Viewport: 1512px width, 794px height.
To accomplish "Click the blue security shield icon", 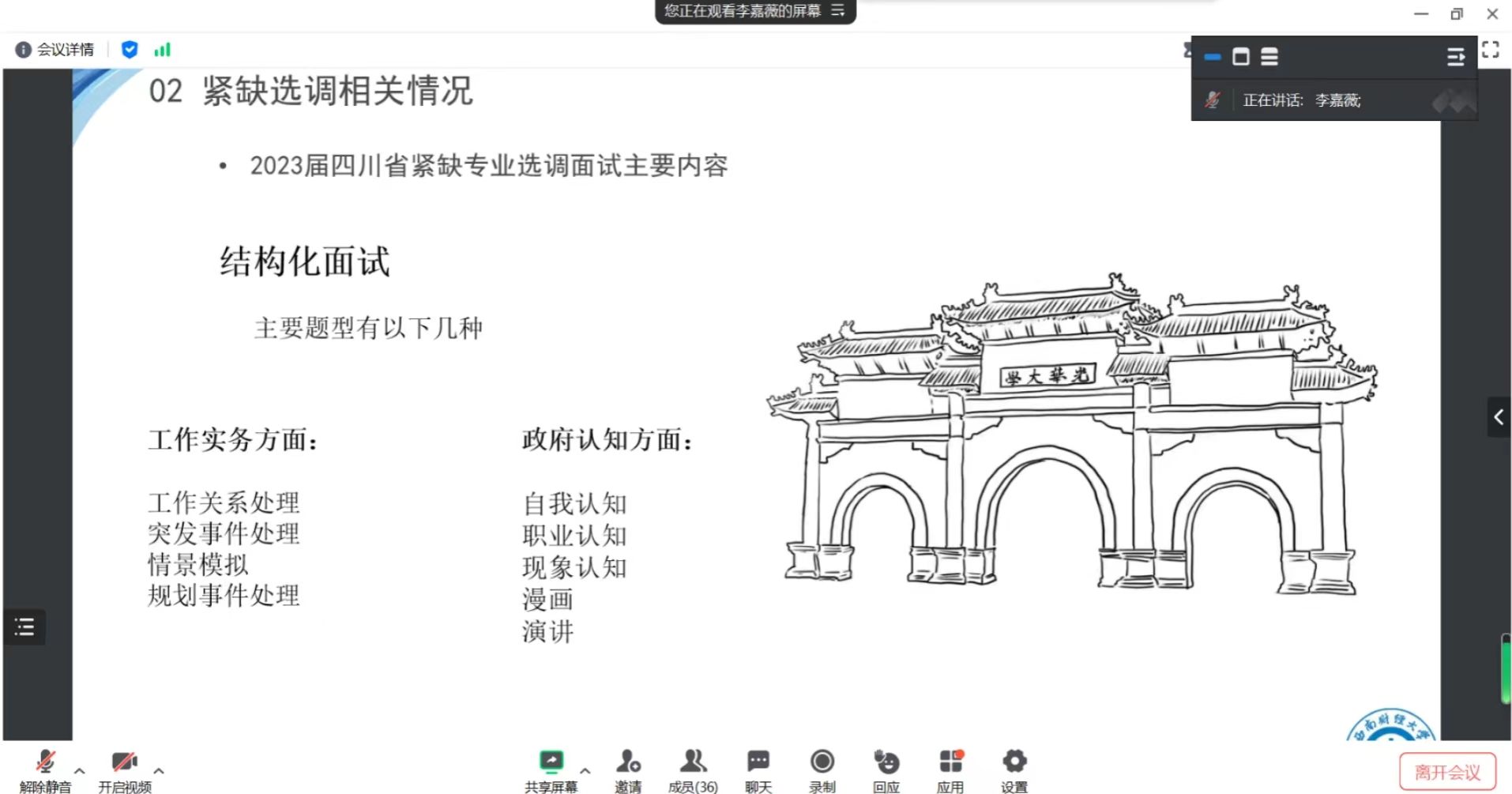I will click(130, 50).
